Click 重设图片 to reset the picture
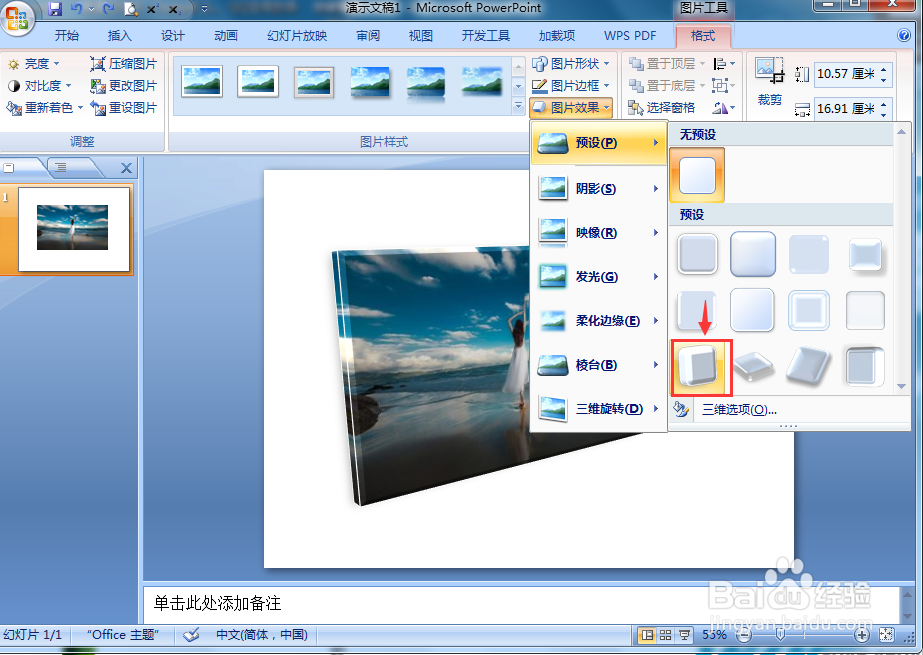Screen dimensions: 923x655 (x=124, y=108)
